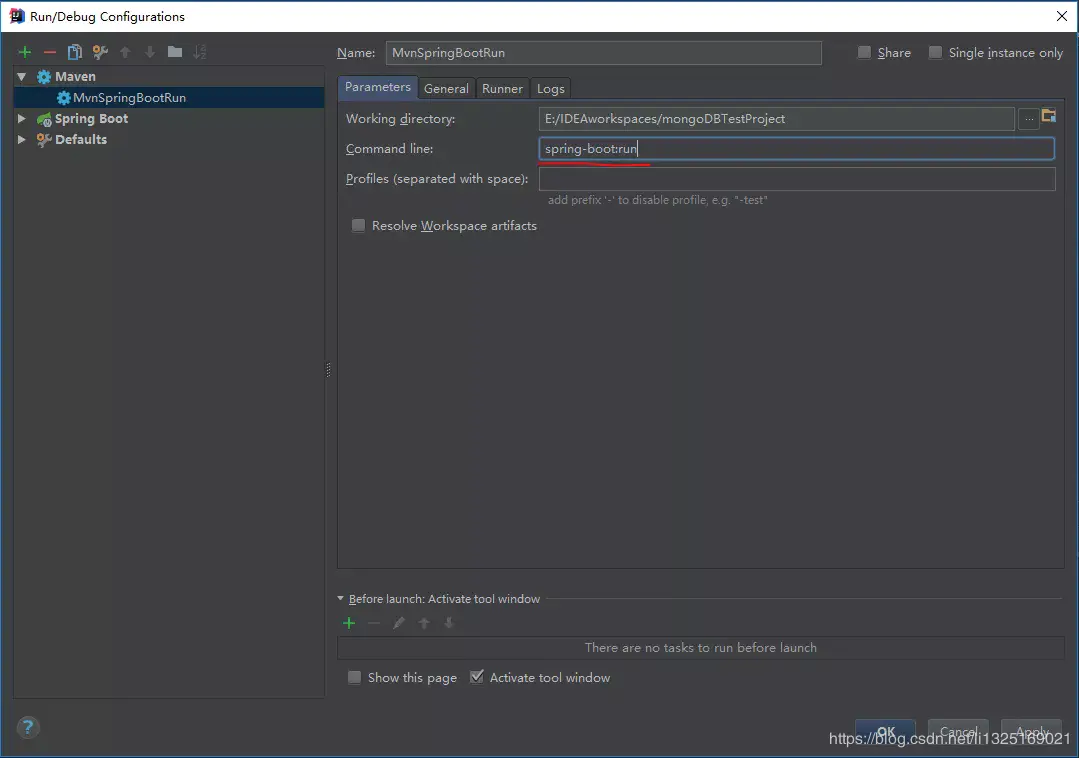Remove the before launch task

[374, 623]
